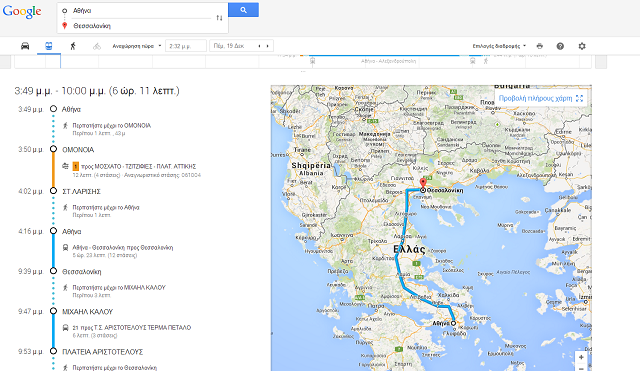Print the directions with printer icon
Screen dimensions: 640x371
tap(540, 46)
